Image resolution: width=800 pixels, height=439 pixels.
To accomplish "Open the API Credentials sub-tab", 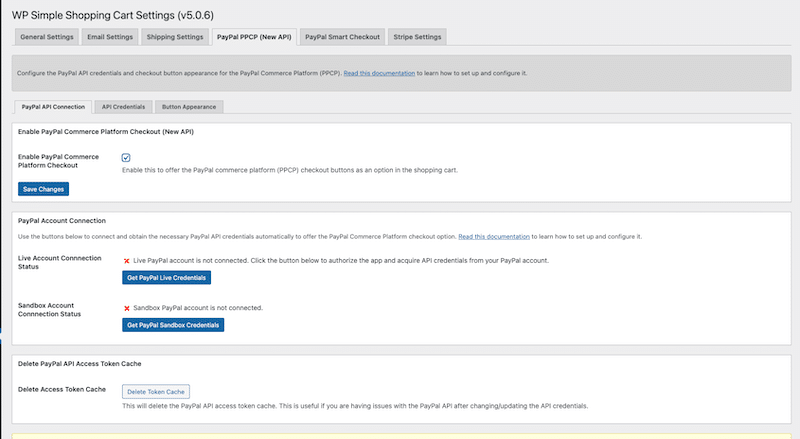I will (123, 106).
